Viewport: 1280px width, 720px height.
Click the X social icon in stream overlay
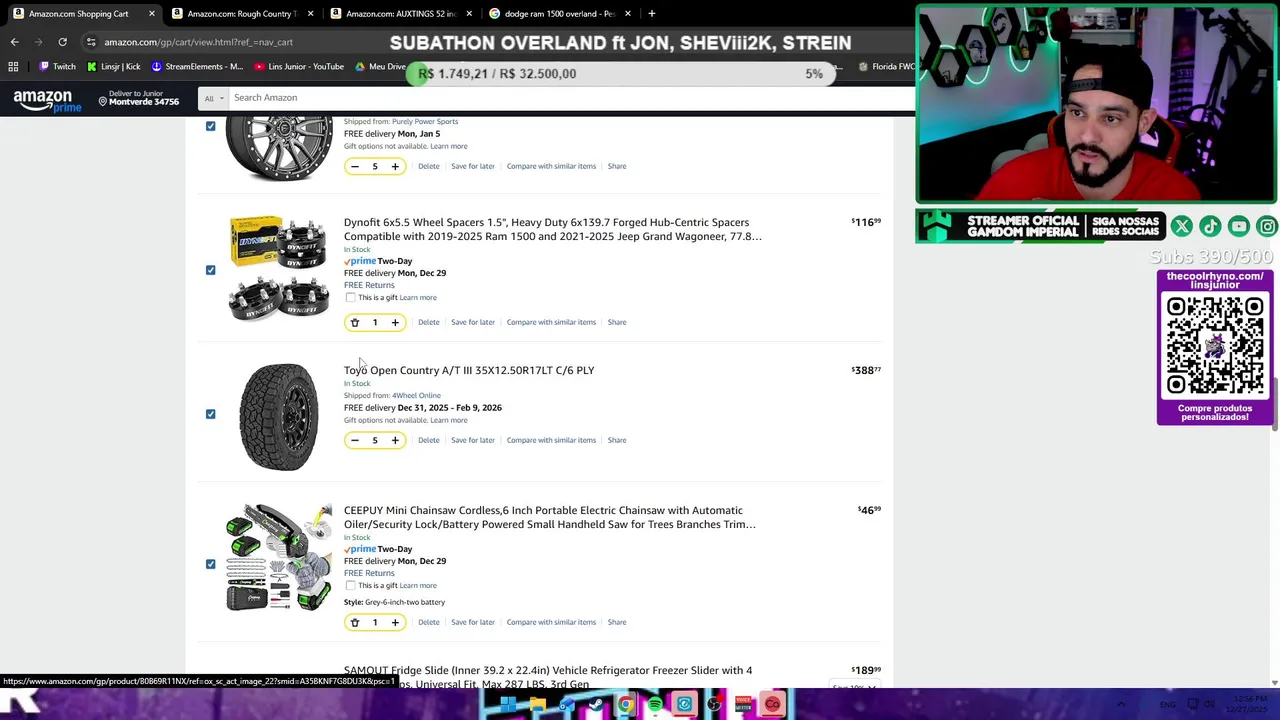click(x=1181, y=227)
